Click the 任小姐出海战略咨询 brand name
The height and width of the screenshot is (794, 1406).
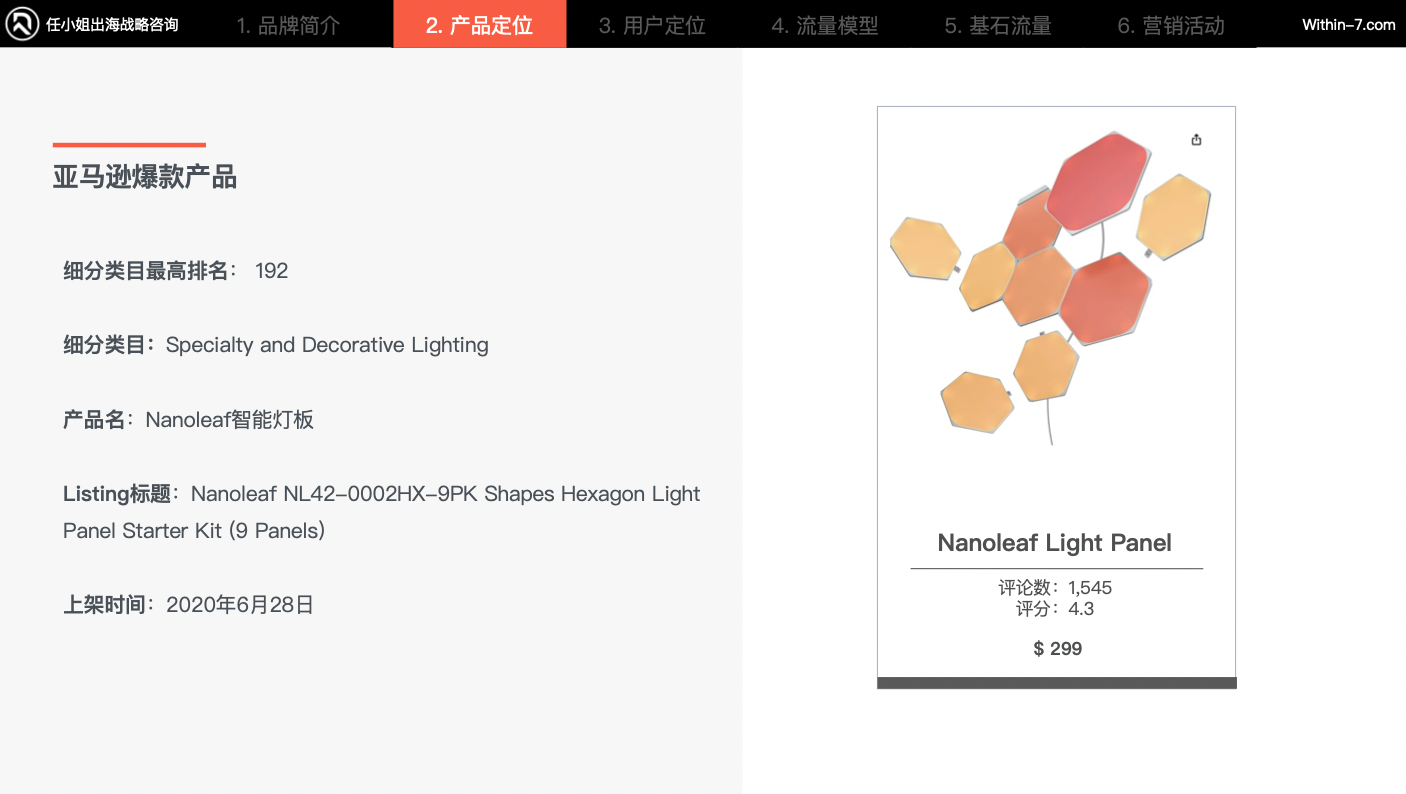112,25
